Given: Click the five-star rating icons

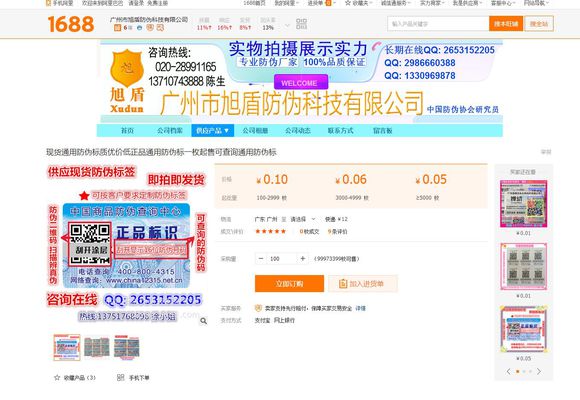Looking at the screenshot, I should tap(270, 231).
